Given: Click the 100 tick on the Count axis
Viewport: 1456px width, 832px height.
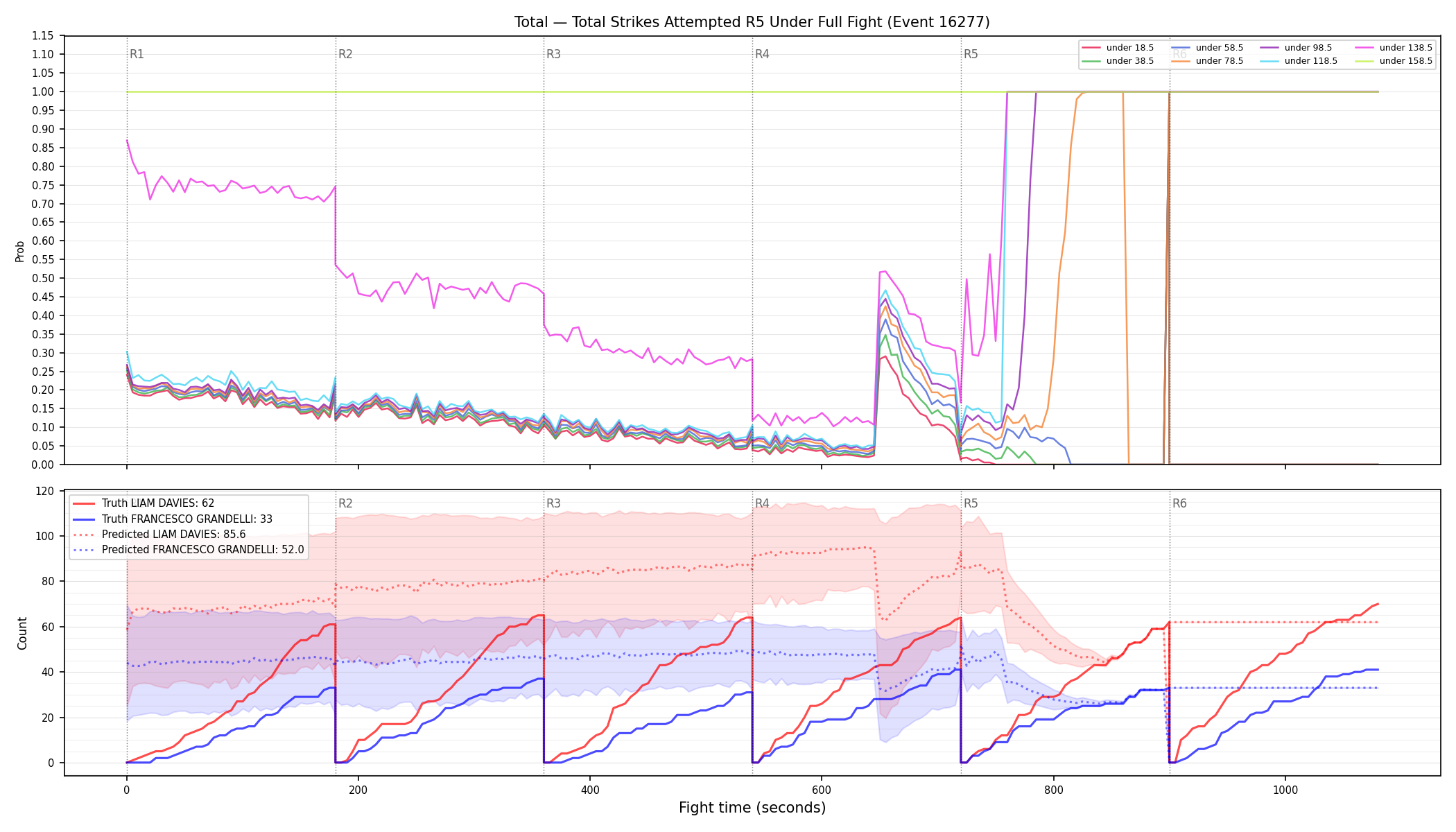Looking at the screenshot, I should pos(46,536).
